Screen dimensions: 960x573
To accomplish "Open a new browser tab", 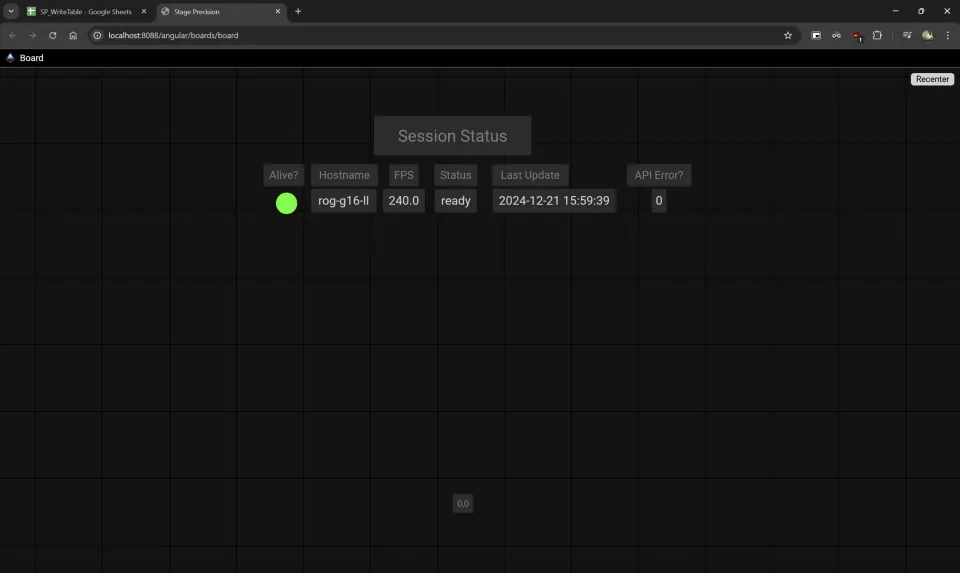I will 298,12.
